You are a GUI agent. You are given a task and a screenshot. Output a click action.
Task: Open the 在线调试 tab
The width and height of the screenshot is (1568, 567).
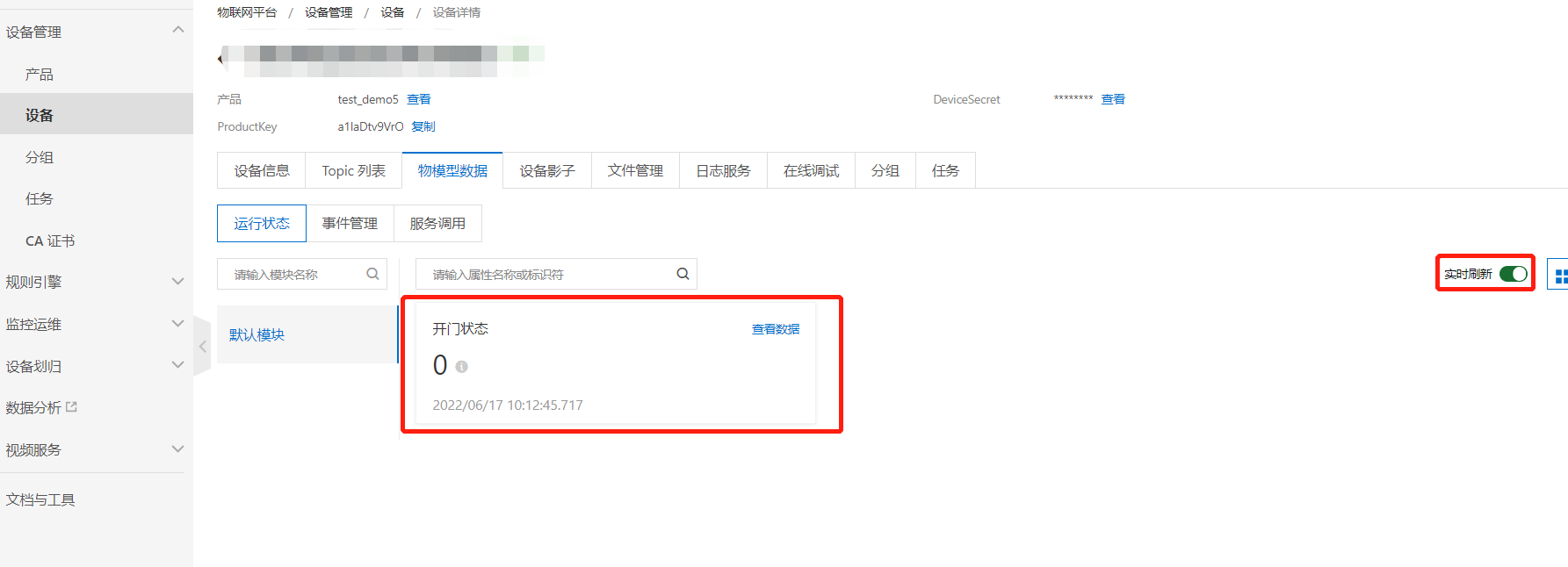point(811,170)
